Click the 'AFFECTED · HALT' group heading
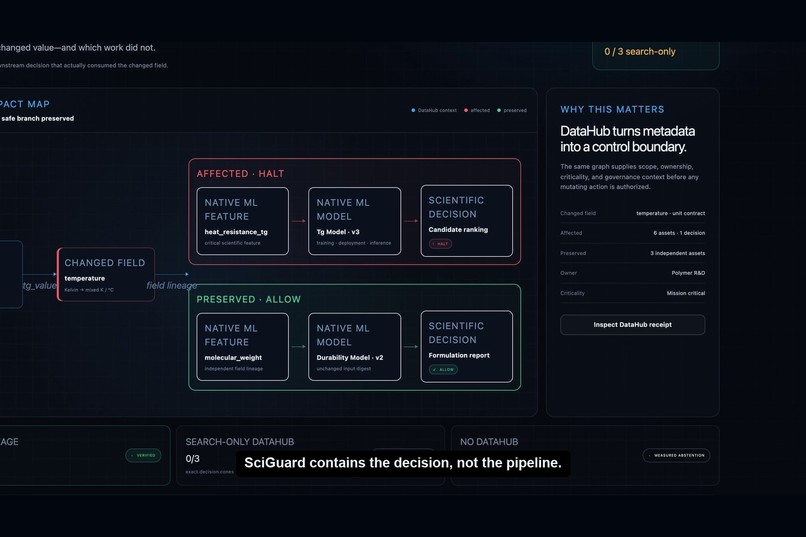Image resolution: width=806 pixels, height=537 pixels. pos(240,174)
